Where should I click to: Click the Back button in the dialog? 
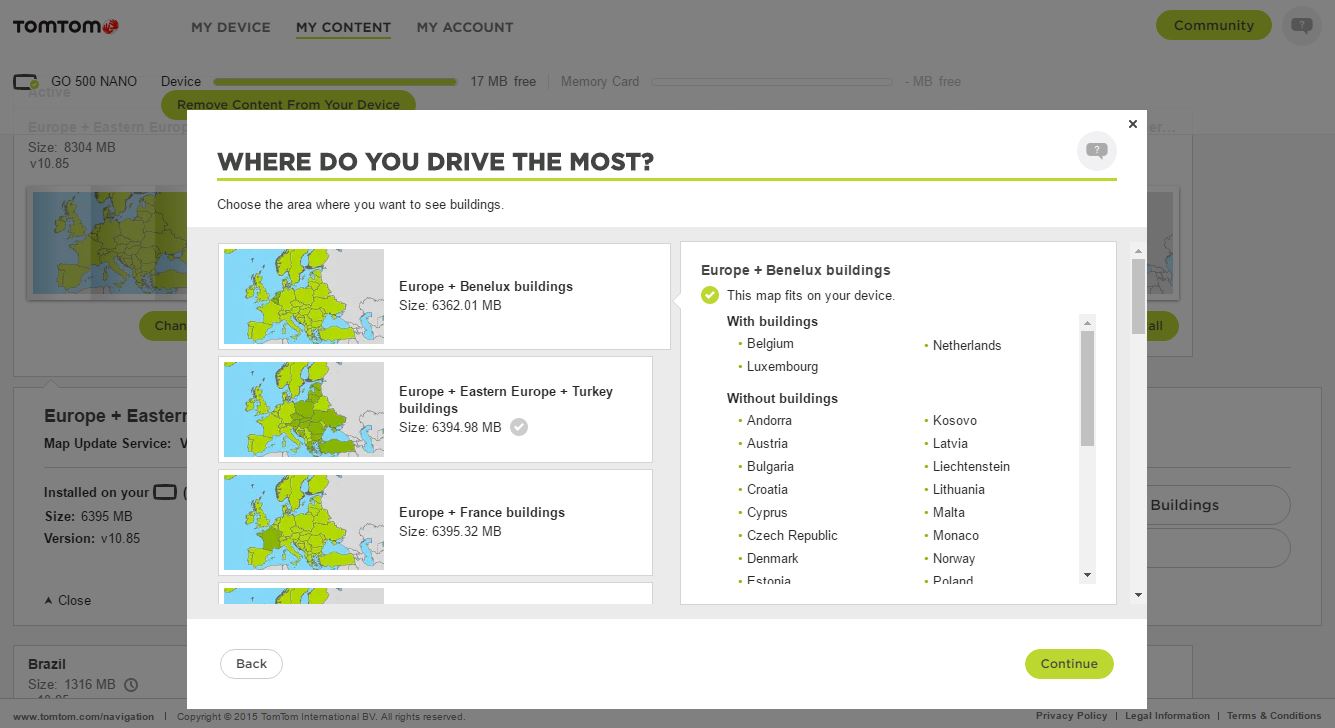(x=251, y=664)
